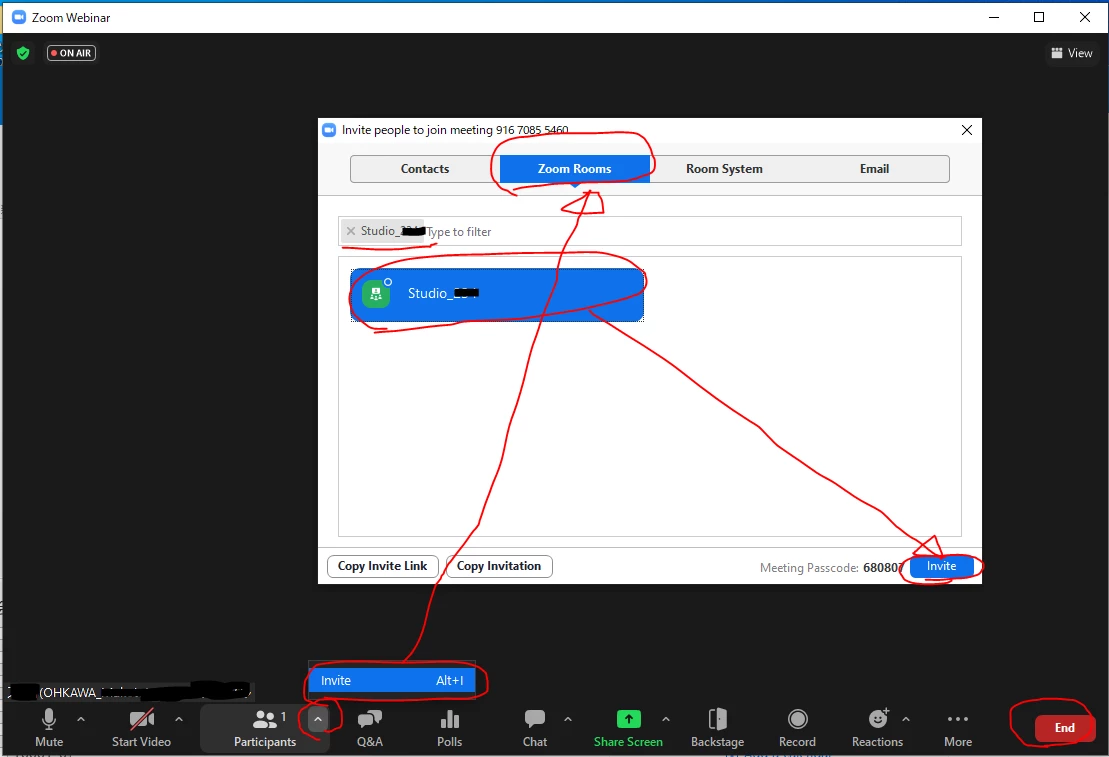
Task: Expand video options arrow next to Start Video
Action: tap(179, 719)
